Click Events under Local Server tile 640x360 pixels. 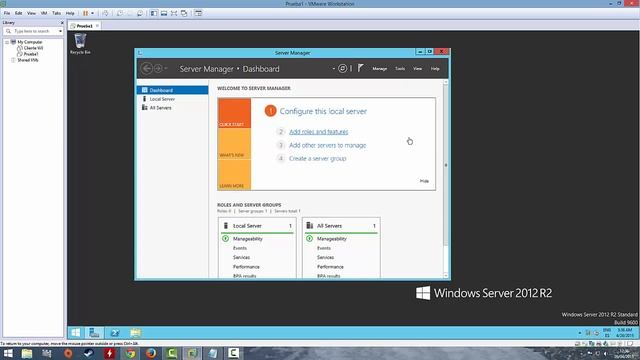pos(240,248)
